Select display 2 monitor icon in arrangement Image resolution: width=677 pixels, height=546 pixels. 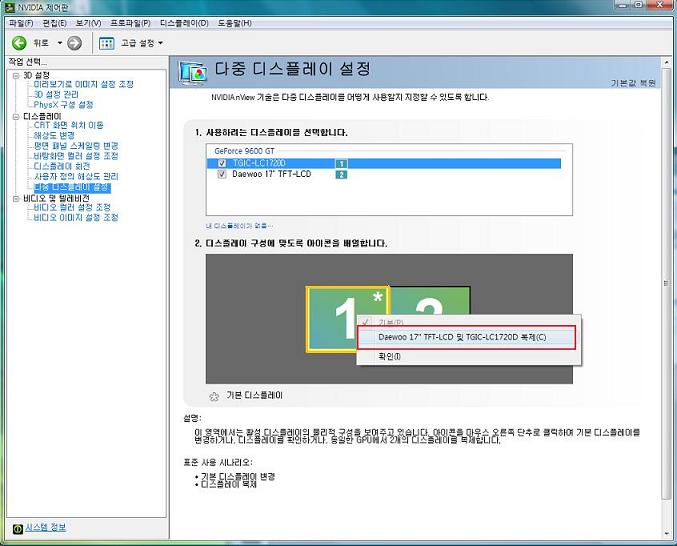click(430, 300)
